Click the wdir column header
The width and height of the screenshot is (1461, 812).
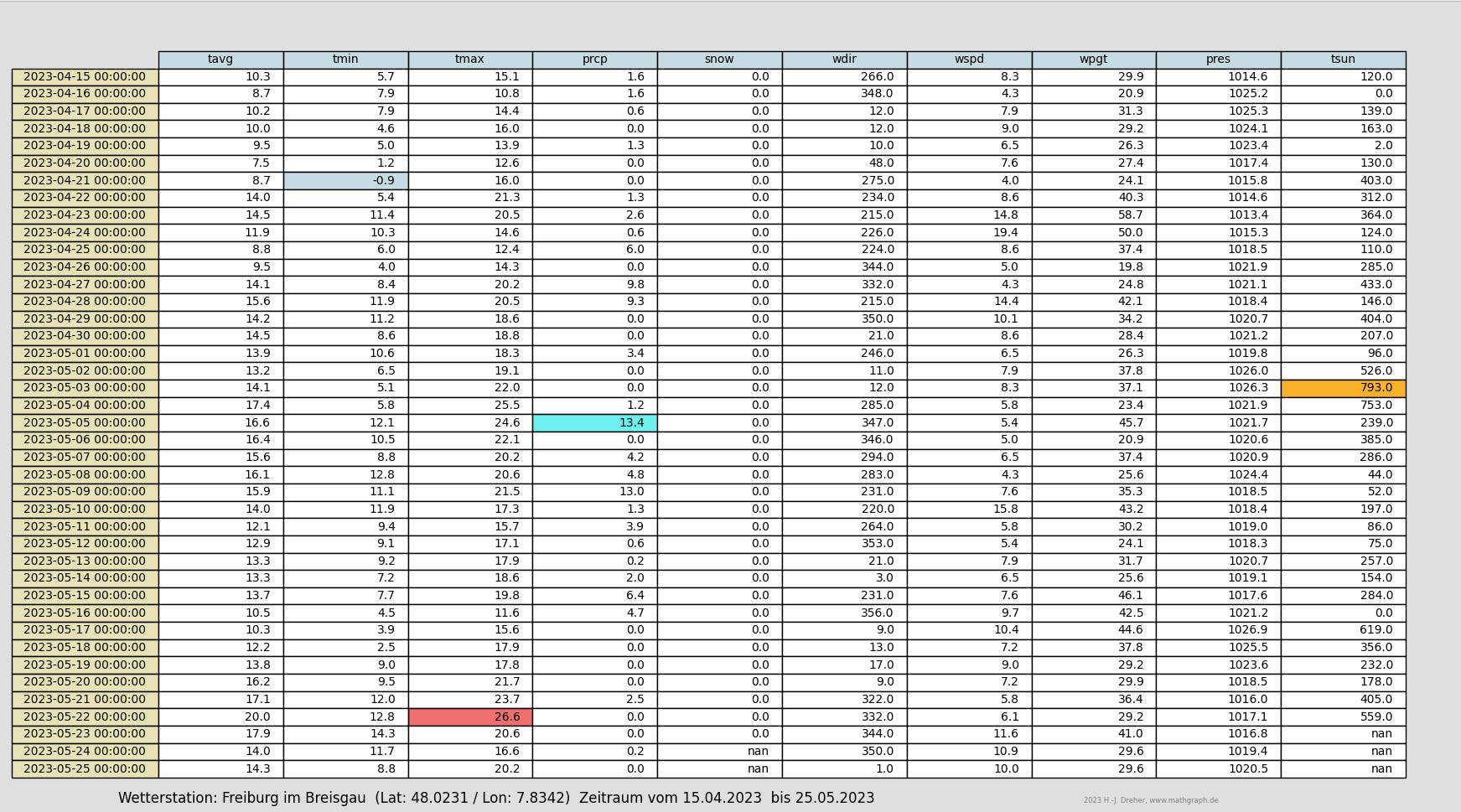click(844, 59)
